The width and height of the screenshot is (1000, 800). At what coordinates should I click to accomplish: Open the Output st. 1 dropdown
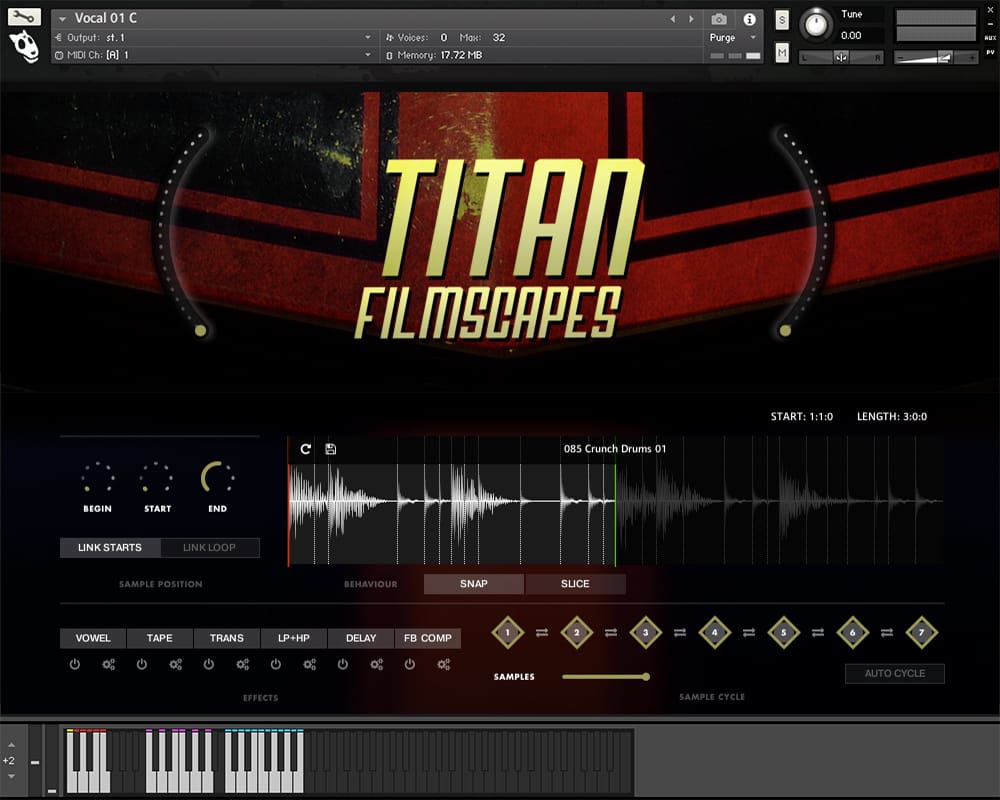tap(368, 37)
